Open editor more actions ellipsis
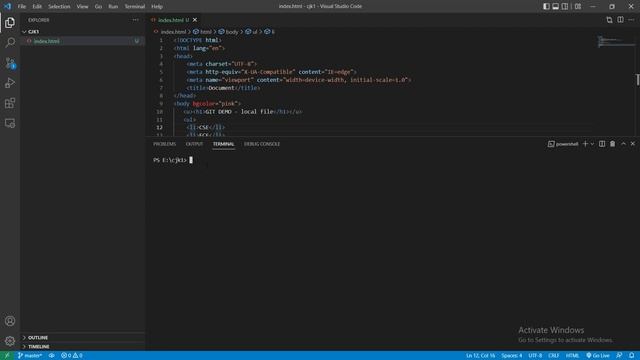Screen dimensions: 640x360 click(631, 20)
